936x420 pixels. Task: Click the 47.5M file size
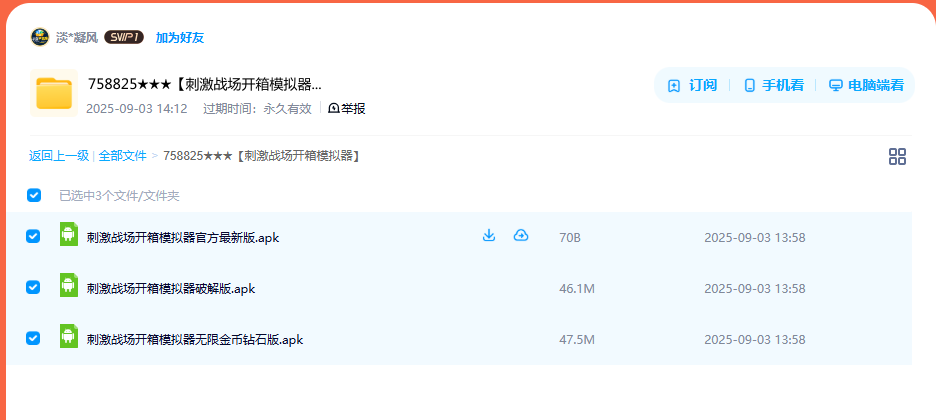(x=577, y=340)
